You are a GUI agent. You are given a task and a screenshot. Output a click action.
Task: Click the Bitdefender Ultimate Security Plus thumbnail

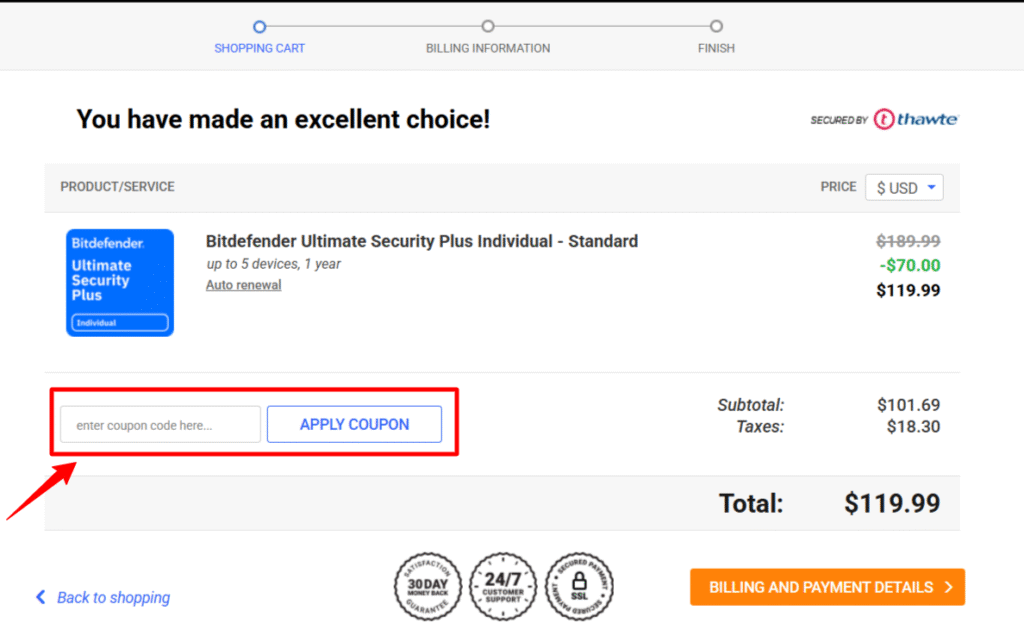pyautogui.click(x=120, y=283)
